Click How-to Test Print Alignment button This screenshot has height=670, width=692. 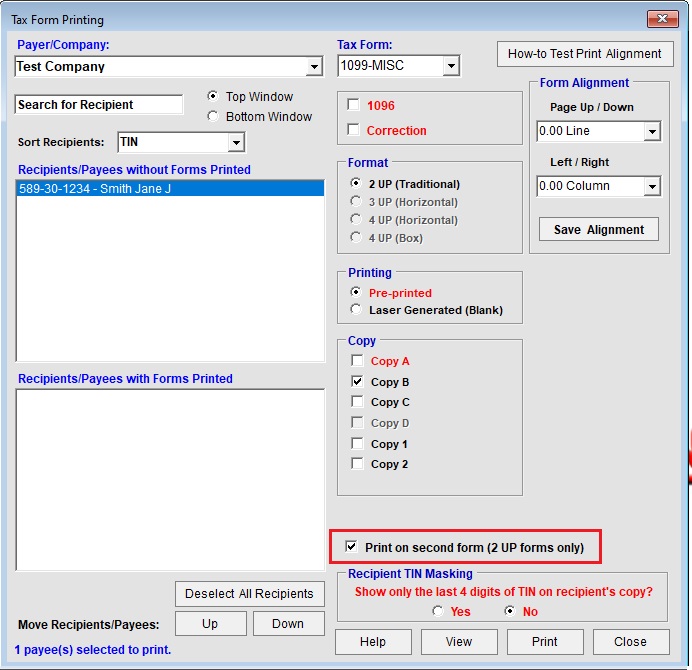click(x=585, y=54)
